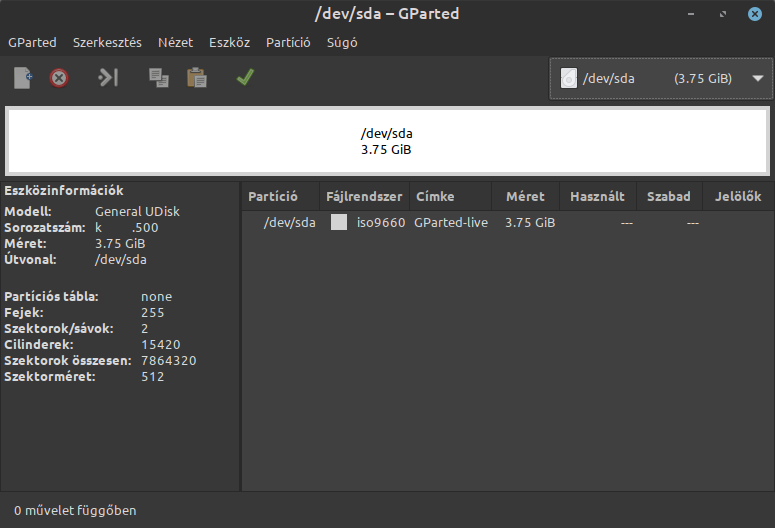Click the Szabad column header

(x=669, y=196)
